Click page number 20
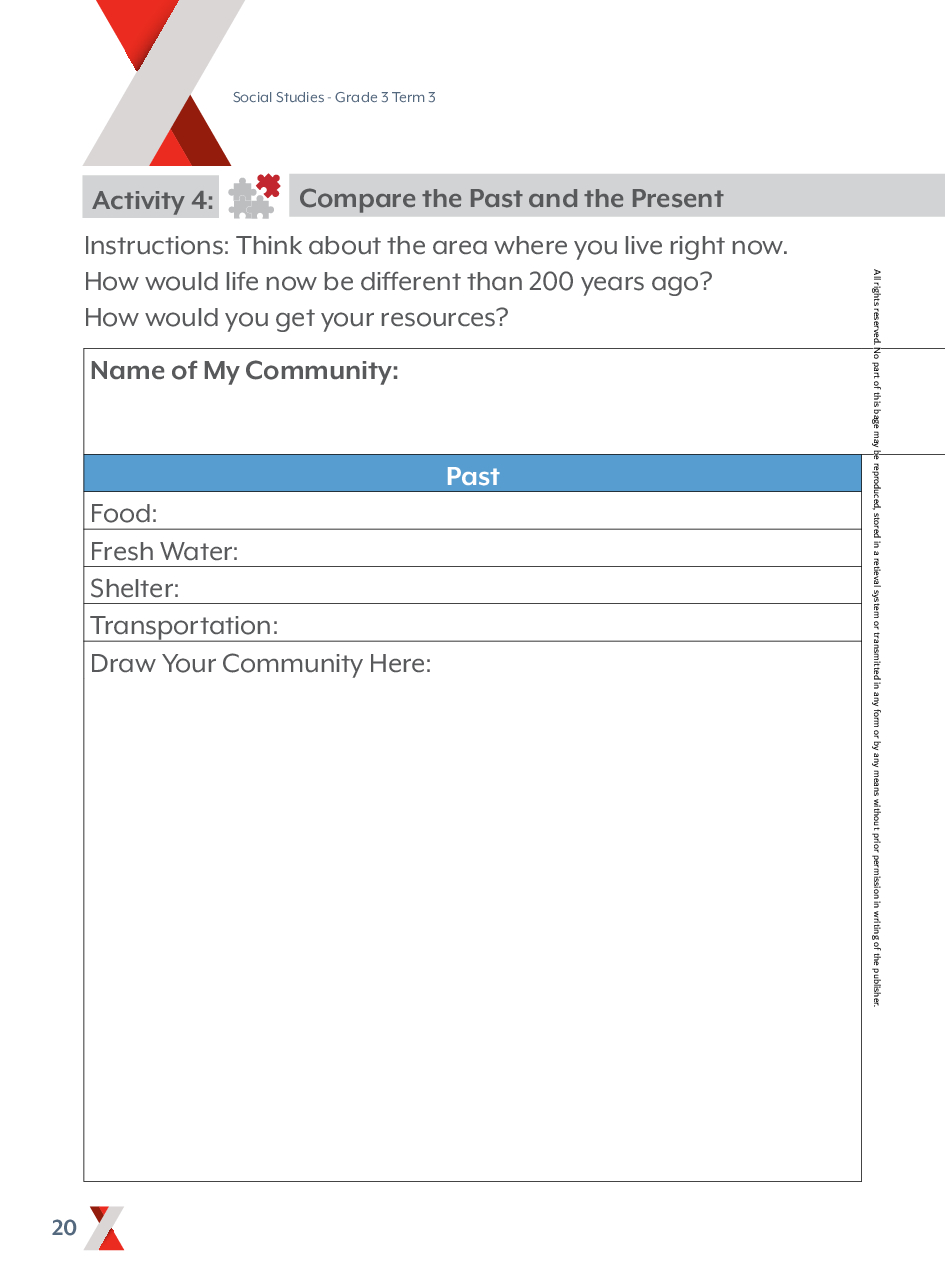Screen dimensions: 945x1276 [x=64, y=1228]
